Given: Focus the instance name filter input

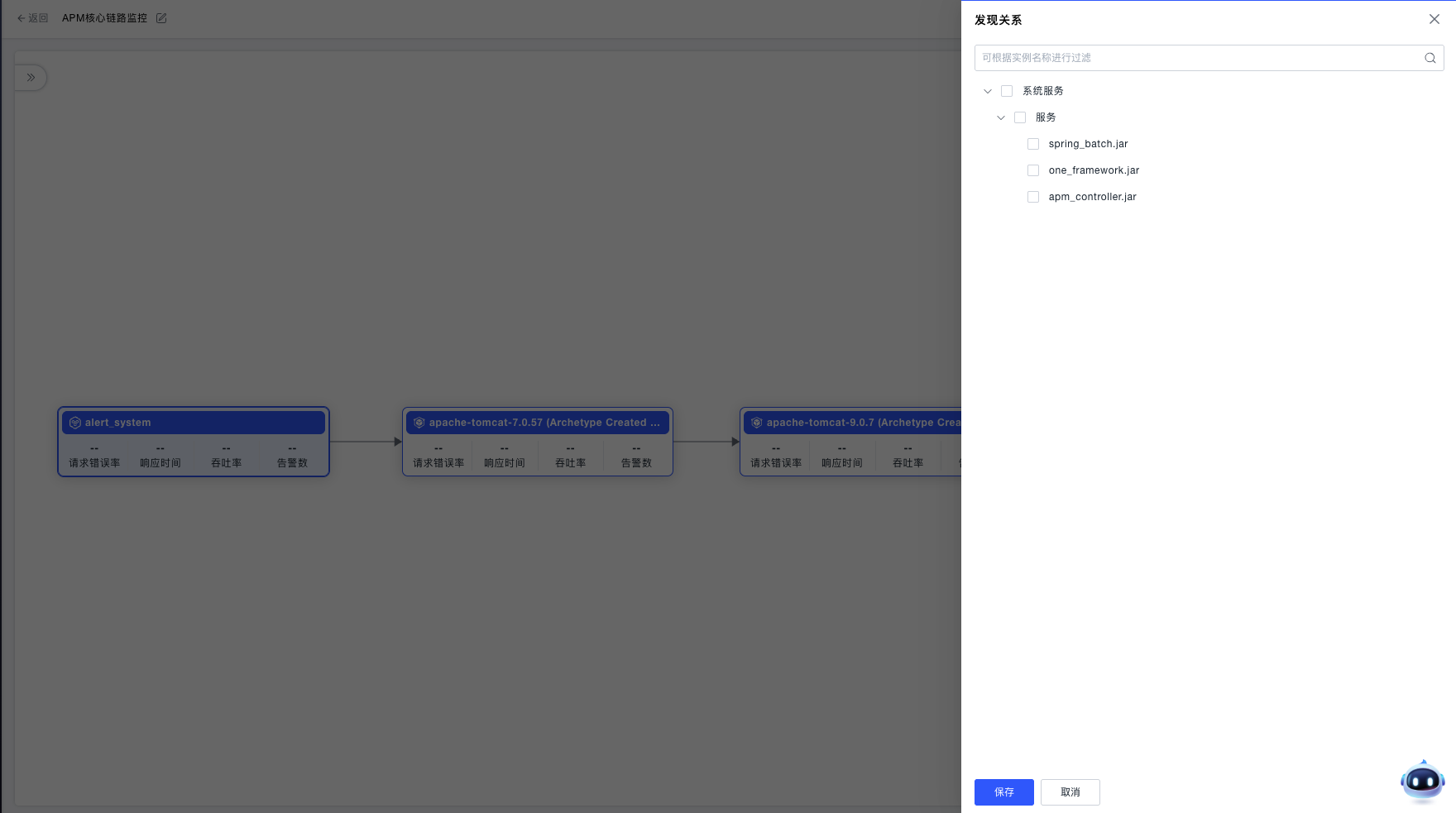Looking at the screenshot, I should pos(1196,58).
